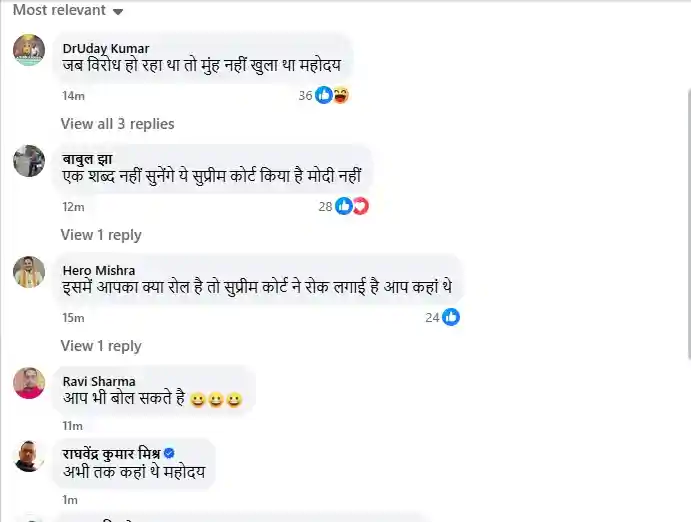Image resolution: width=691 pixels, height=522 pixels.
Task: Click बाबुल झा's profile avatar
Action: coord(29,161)
